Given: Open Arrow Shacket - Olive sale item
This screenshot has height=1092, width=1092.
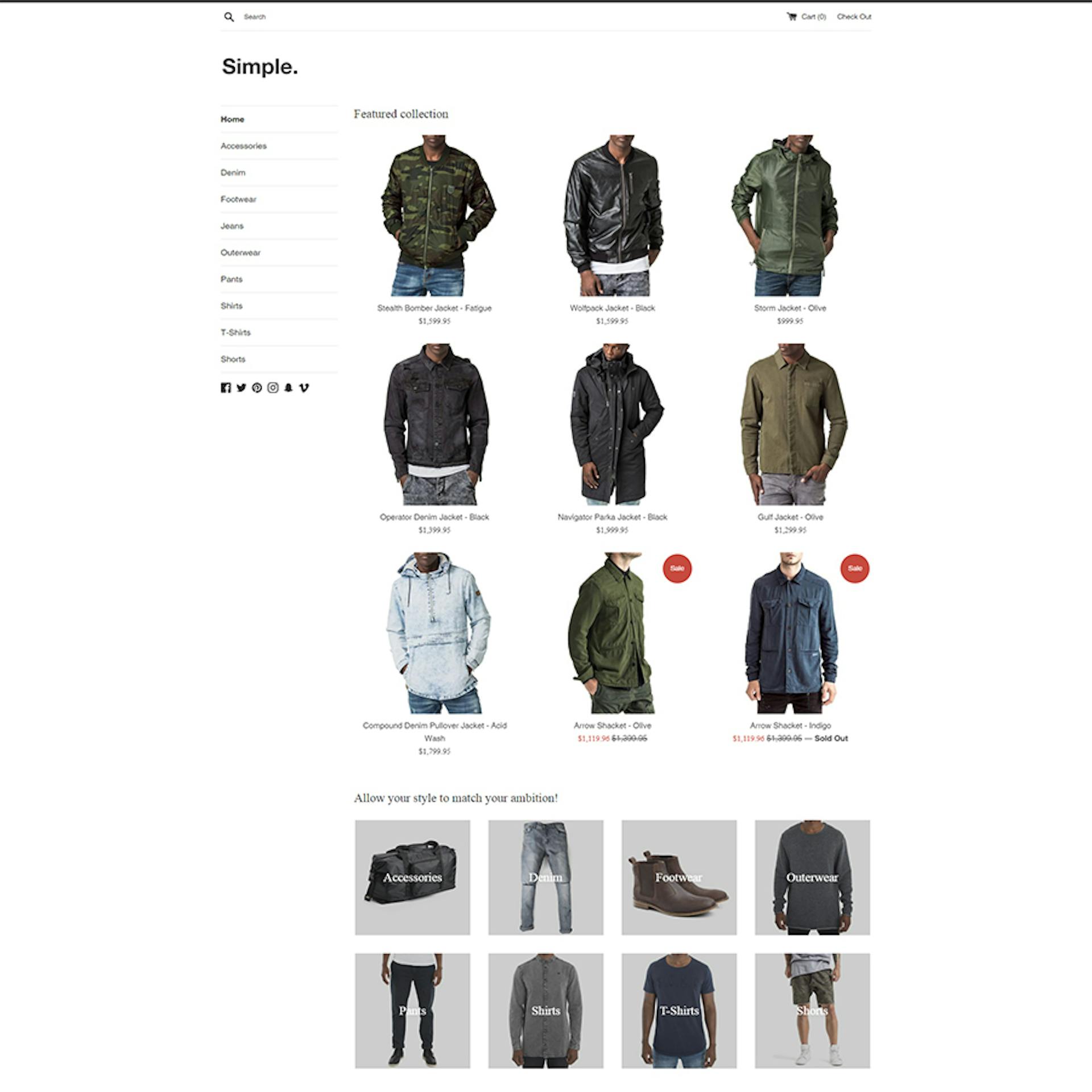Looking at the screenshot, I should (613, 725).
